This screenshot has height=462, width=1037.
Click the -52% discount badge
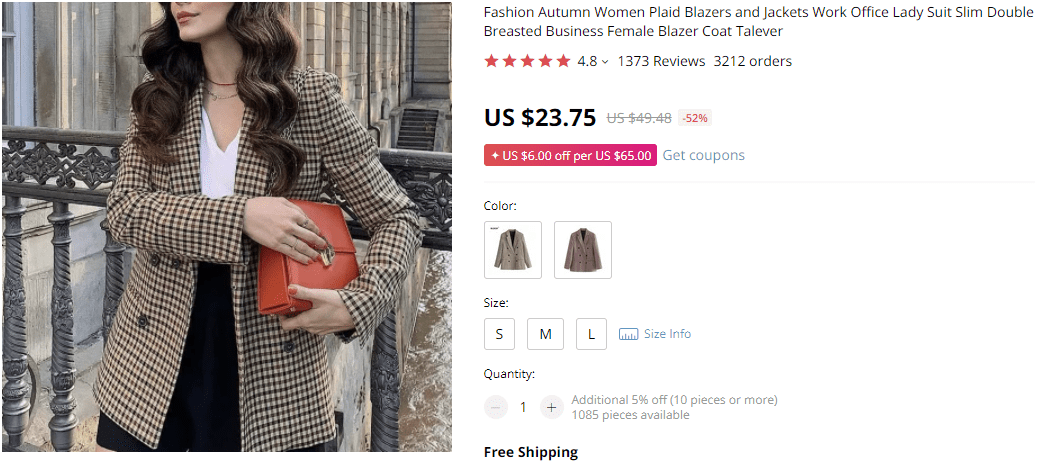[x=694, y=118]
